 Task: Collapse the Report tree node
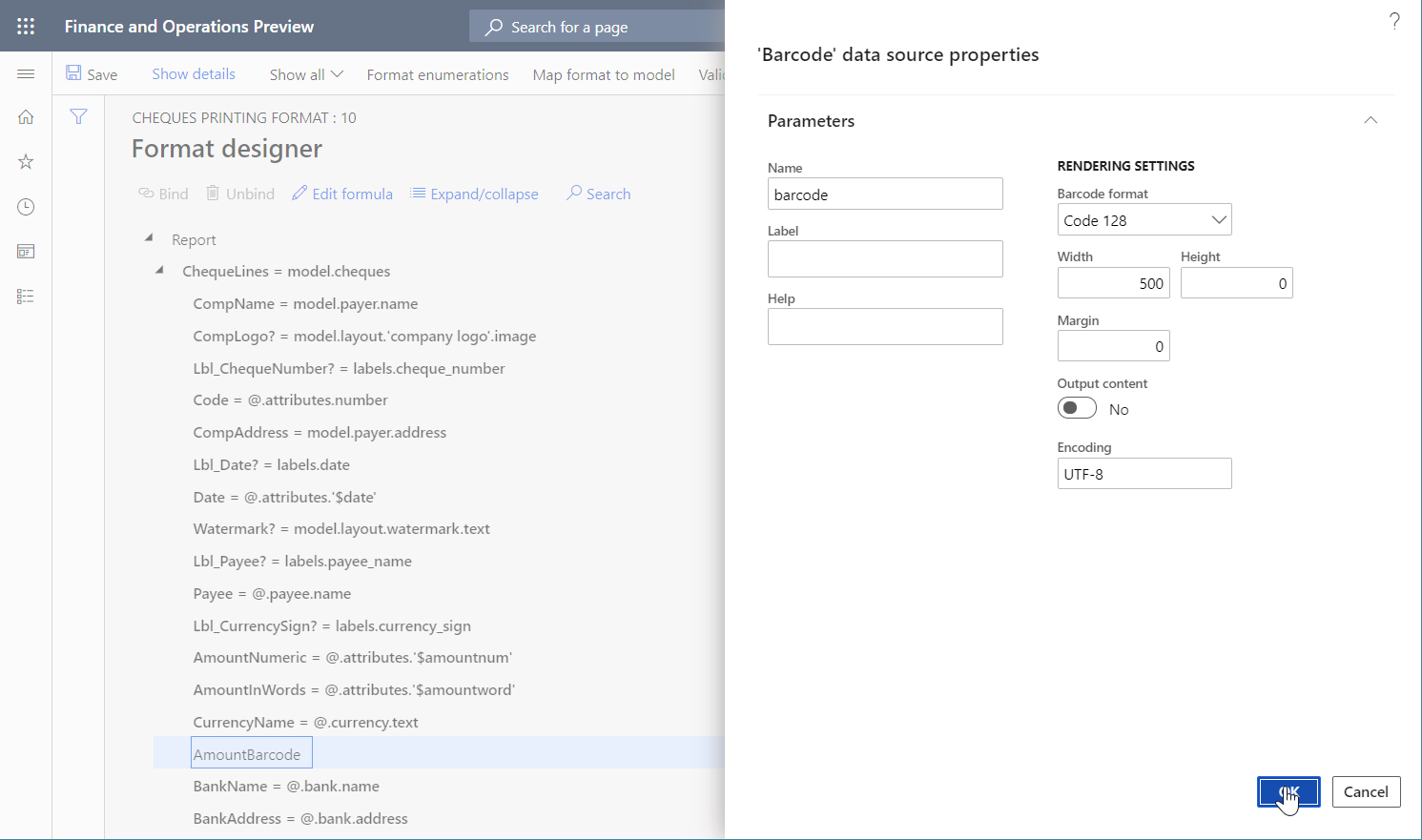pos(149,238)
